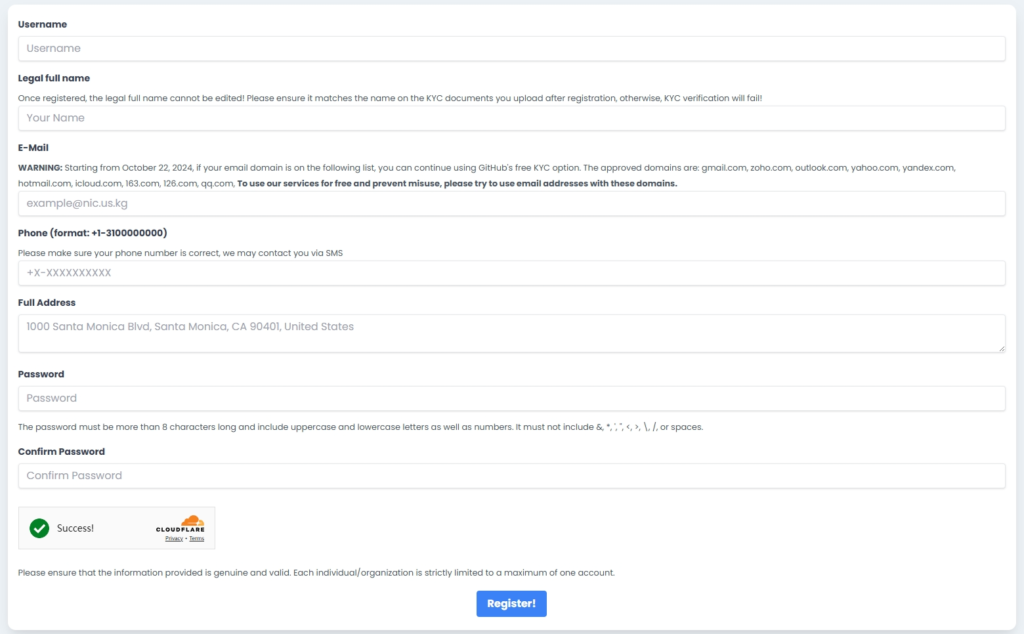Click into the Phone number field

tap(511, 273)
